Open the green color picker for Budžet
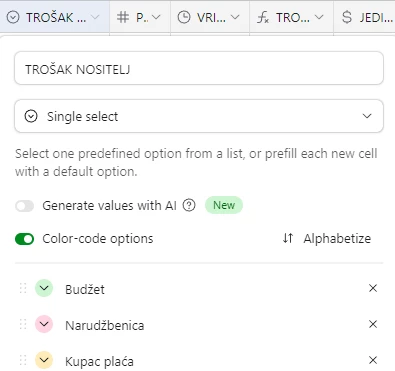 (x=44, y=288)
